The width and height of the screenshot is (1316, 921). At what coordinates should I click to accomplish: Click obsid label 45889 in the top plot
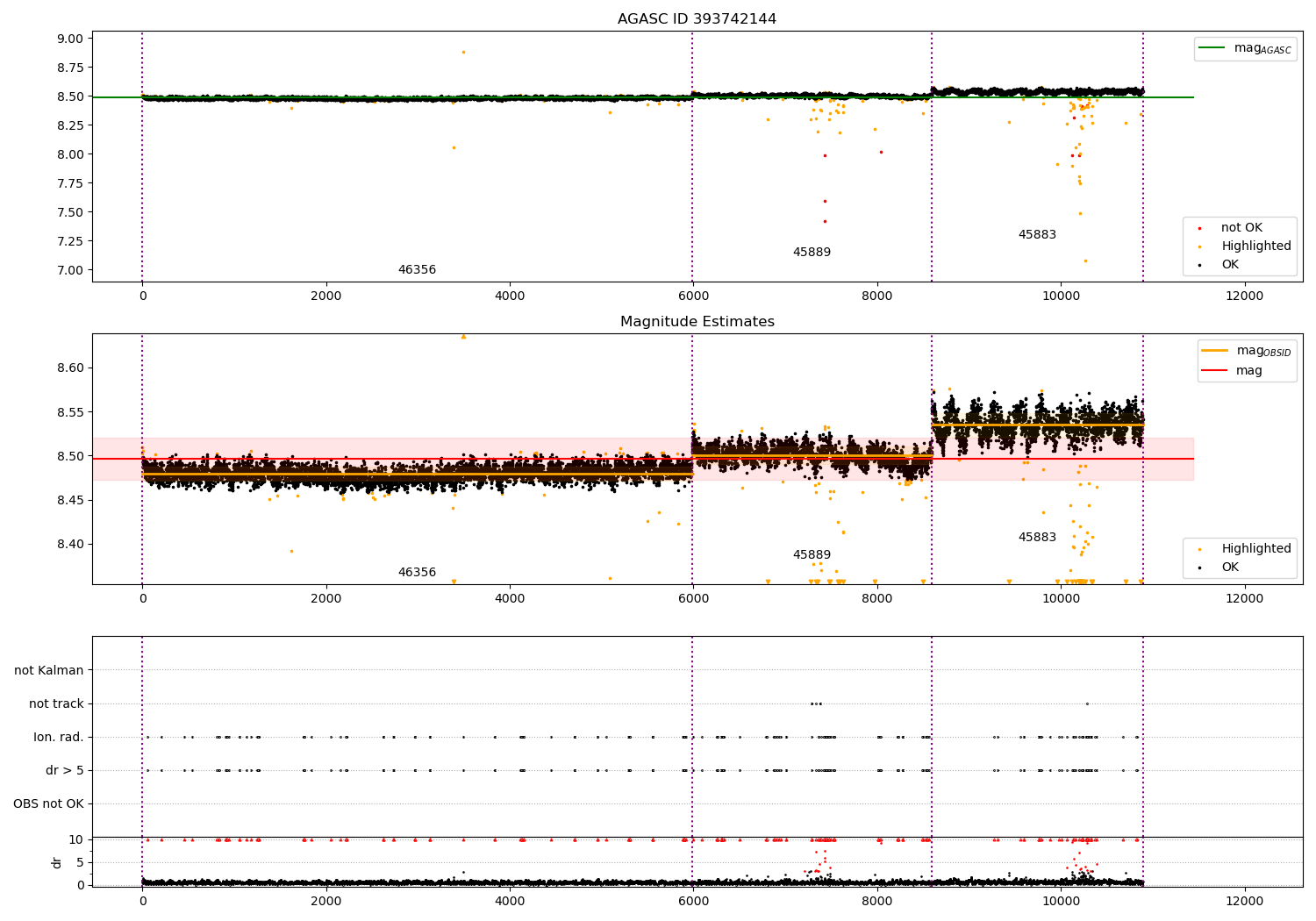point(812,253)
